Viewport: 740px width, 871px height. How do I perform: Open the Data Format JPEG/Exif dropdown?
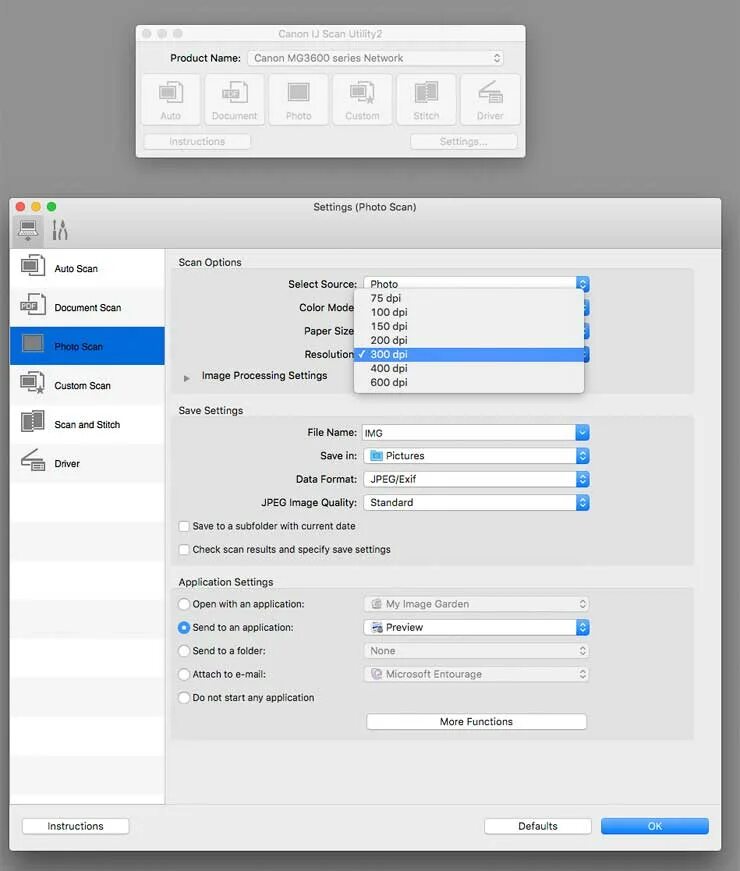click(476, 479)
